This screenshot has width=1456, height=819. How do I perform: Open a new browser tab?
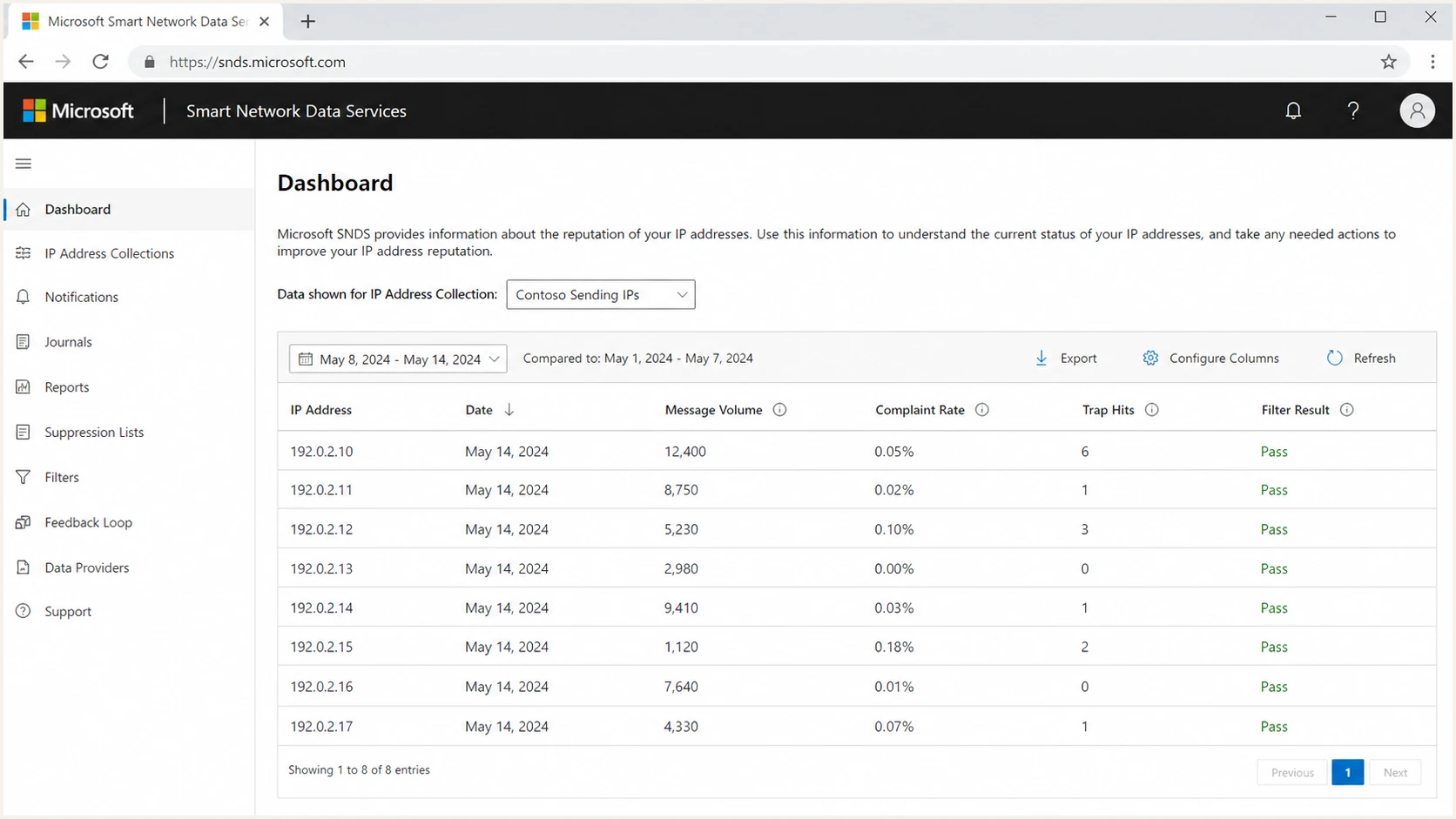307,22
